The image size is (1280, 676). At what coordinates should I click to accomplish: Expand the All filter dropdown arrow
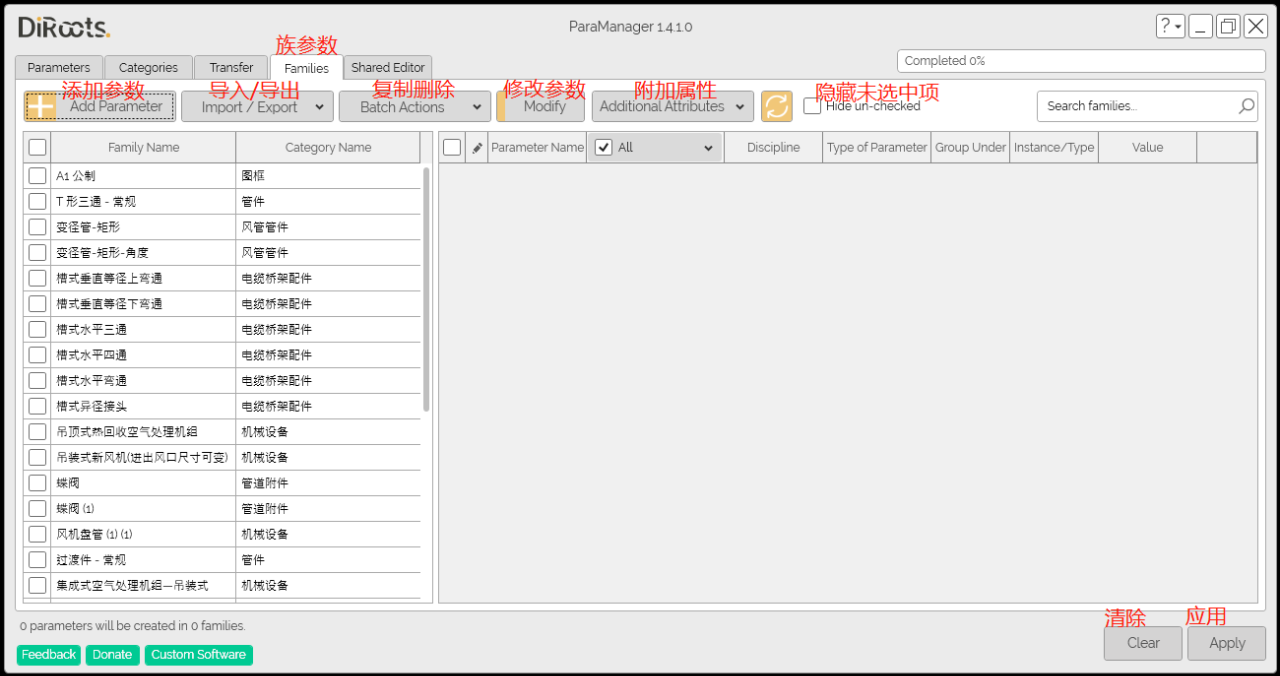(708, 148)
